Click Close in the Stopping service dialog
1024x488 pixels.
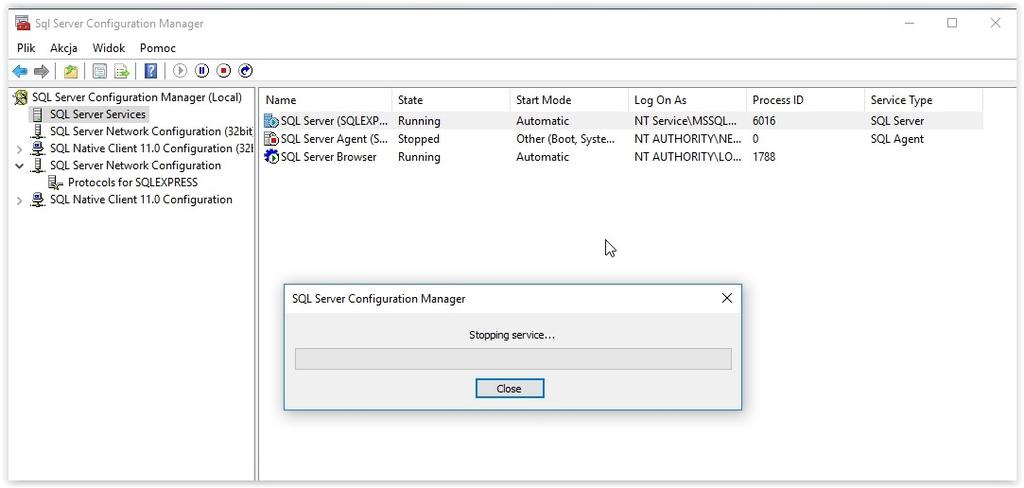pos(509,389)
